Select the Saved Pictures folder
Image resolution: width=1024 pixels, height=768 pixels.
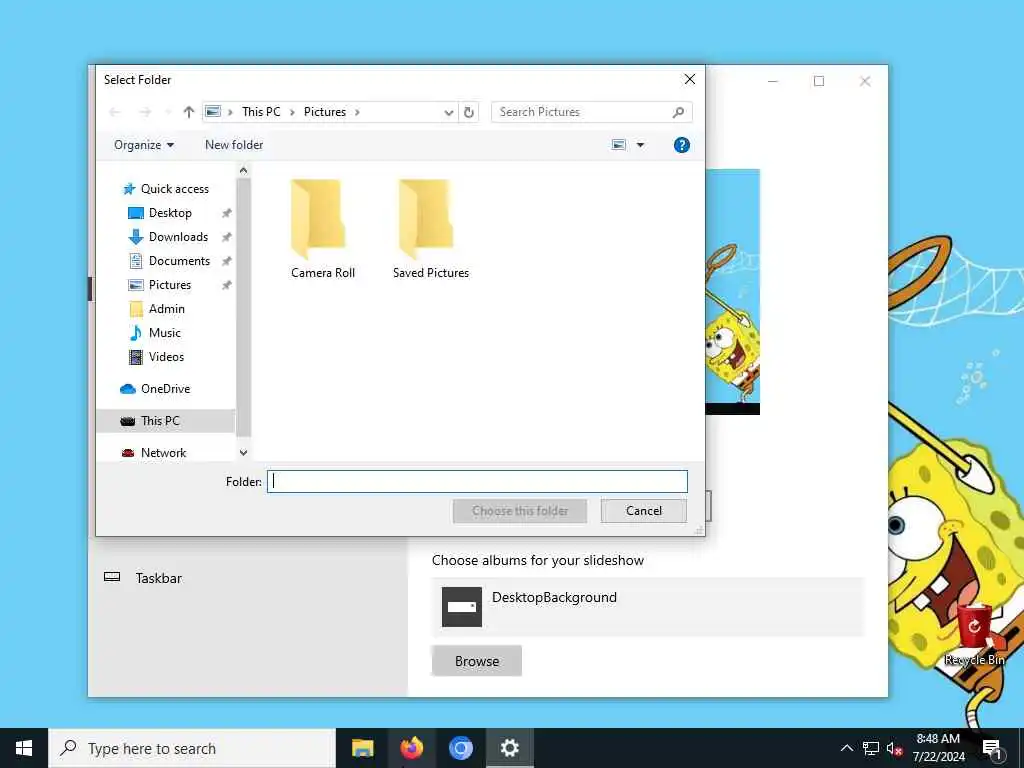(x=431, y=230)
